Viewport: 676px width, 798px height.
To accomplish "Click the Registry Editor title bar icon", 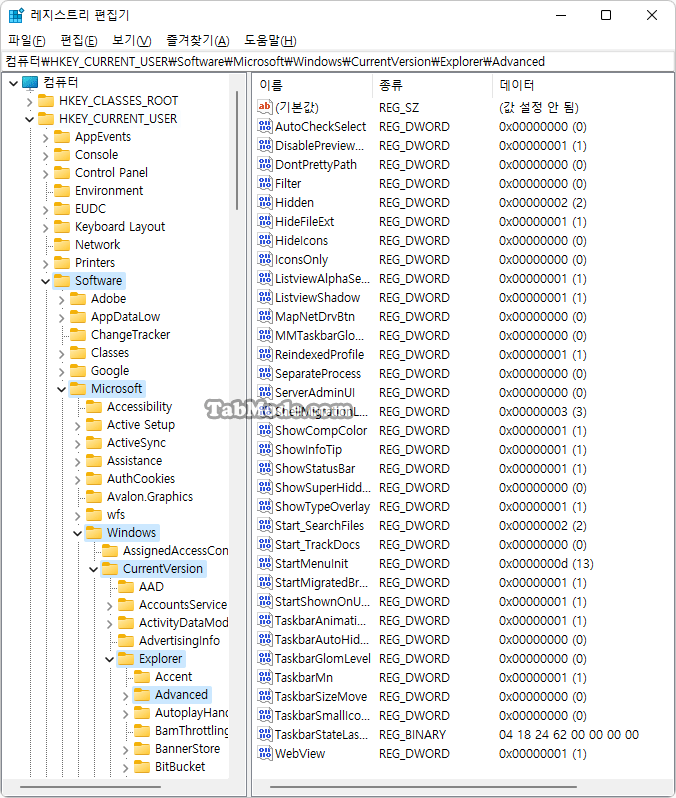I will point(16,15).
